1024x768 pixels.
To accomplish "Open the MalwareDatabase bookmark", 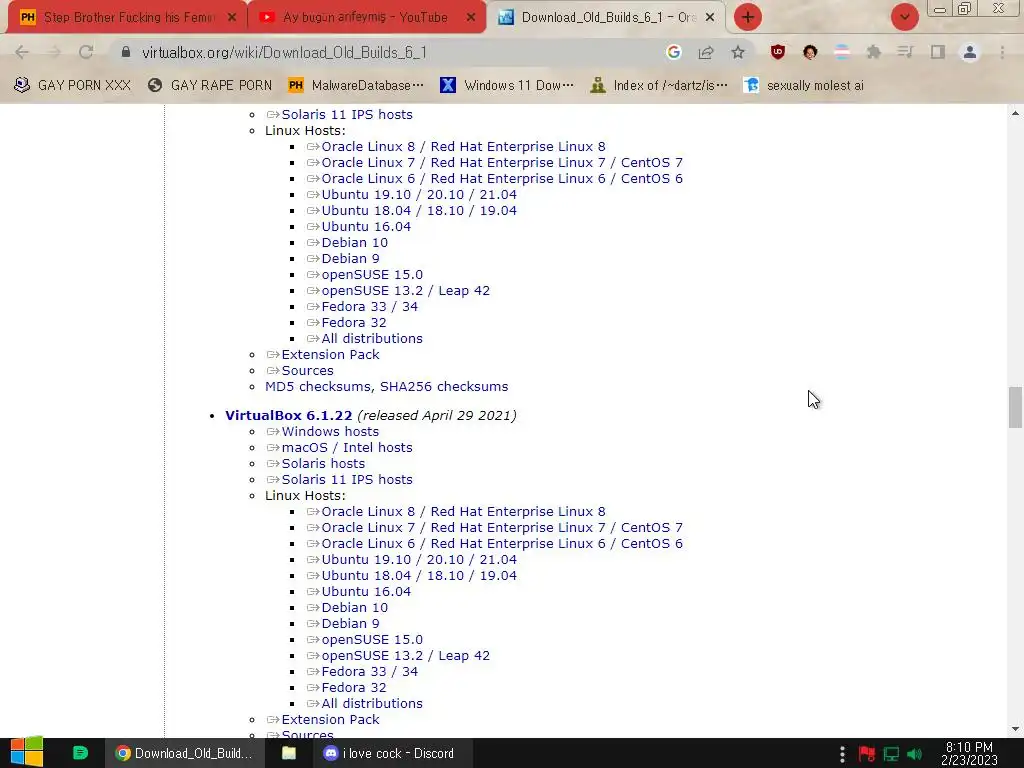I will pos(355,86).
